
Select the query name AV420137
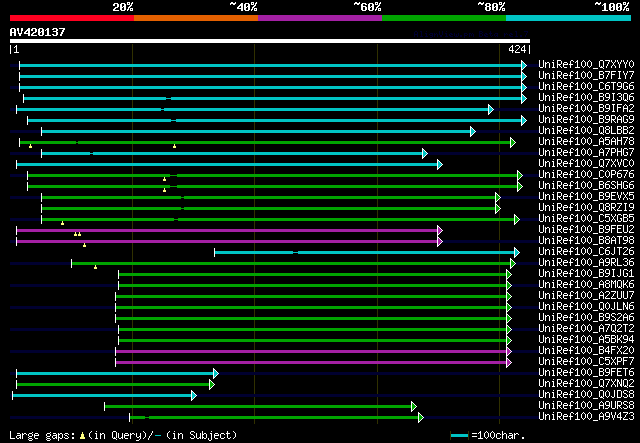click(x=38, y=32)
